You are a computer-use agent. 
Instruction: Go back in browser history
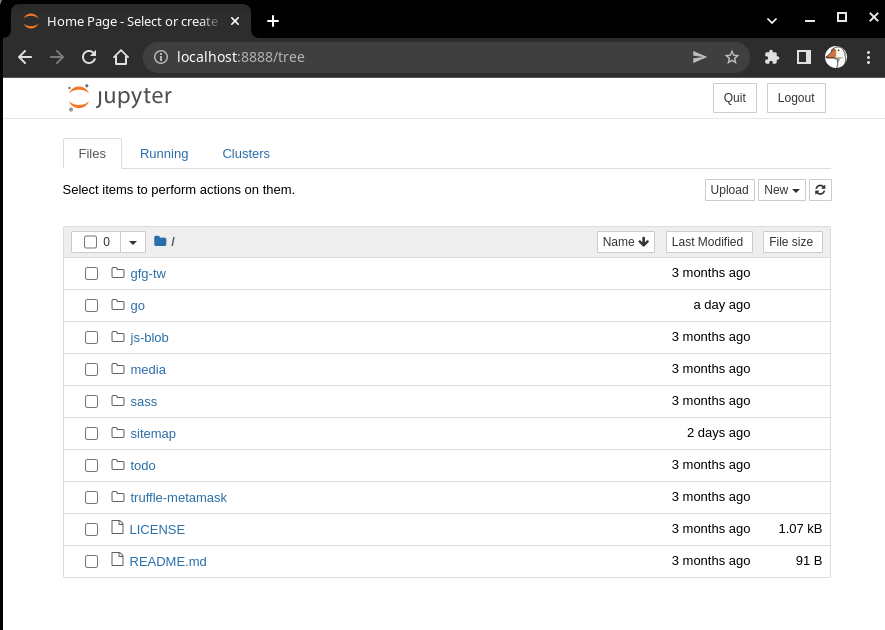click(25, 57)
